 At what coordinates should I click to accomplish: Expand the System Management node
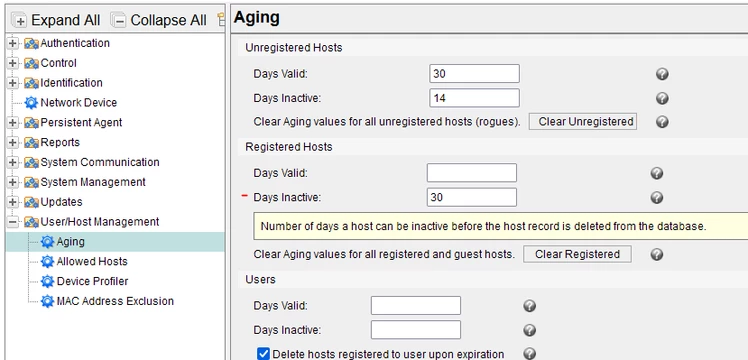tap(13, 183)
